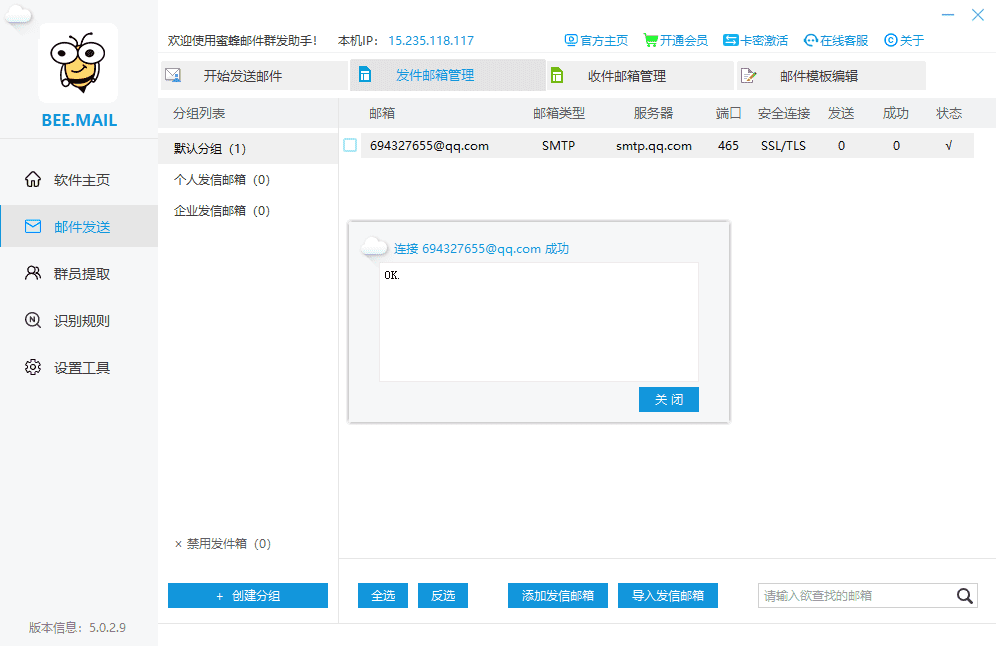
Task: Click 关闭 button in dialog
Action: 669,400
